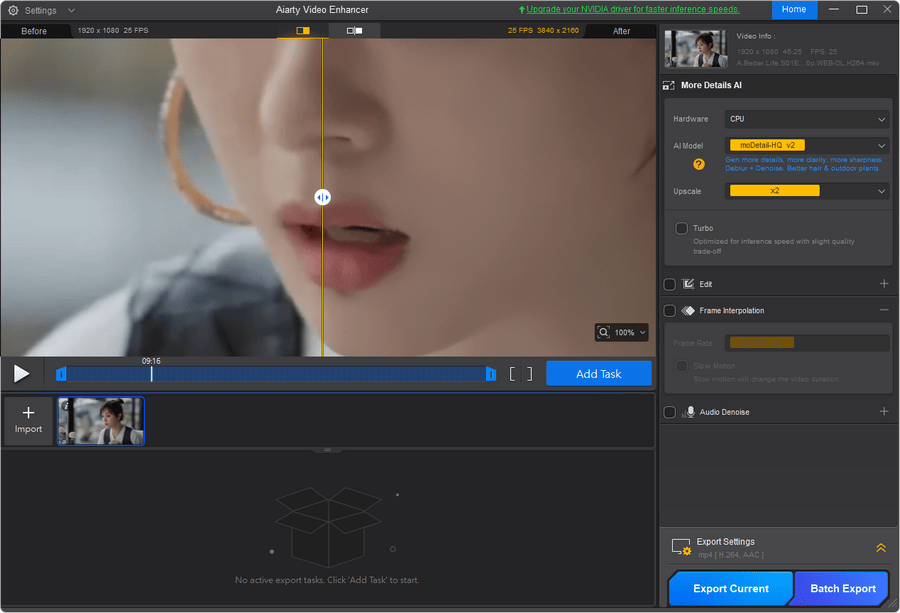Image resolution: width=900 pixels, height=613 pixels.
Task: Enable the Frame Interpolation checkbox
Action: click(x=669, y=311)
